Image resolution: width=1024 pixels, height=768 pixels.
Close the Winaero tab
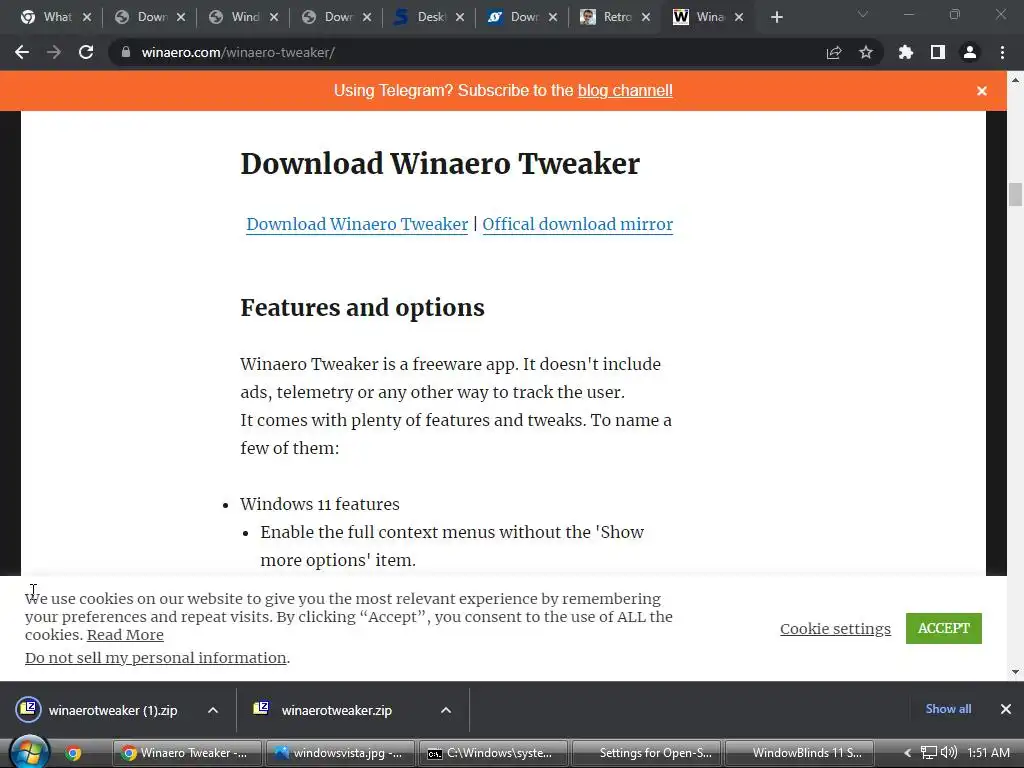[x=739, y=17]
